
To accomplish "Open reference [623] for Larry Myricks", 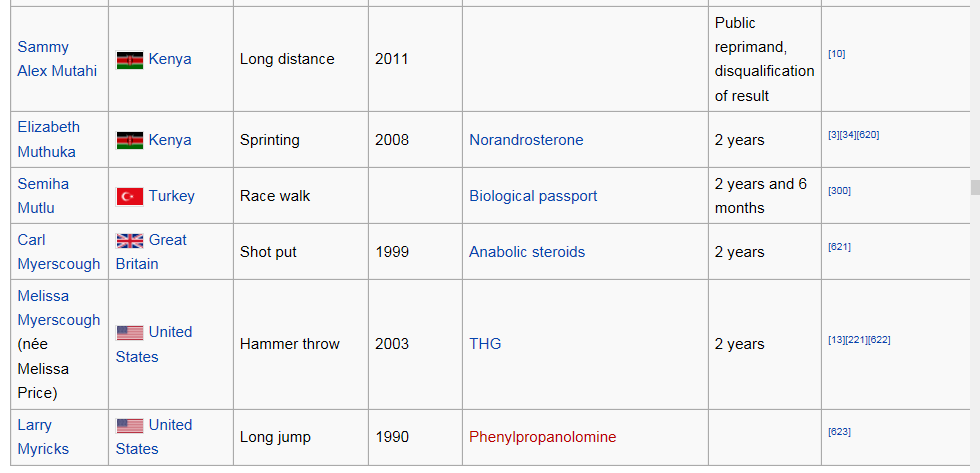I will (839, 432).
